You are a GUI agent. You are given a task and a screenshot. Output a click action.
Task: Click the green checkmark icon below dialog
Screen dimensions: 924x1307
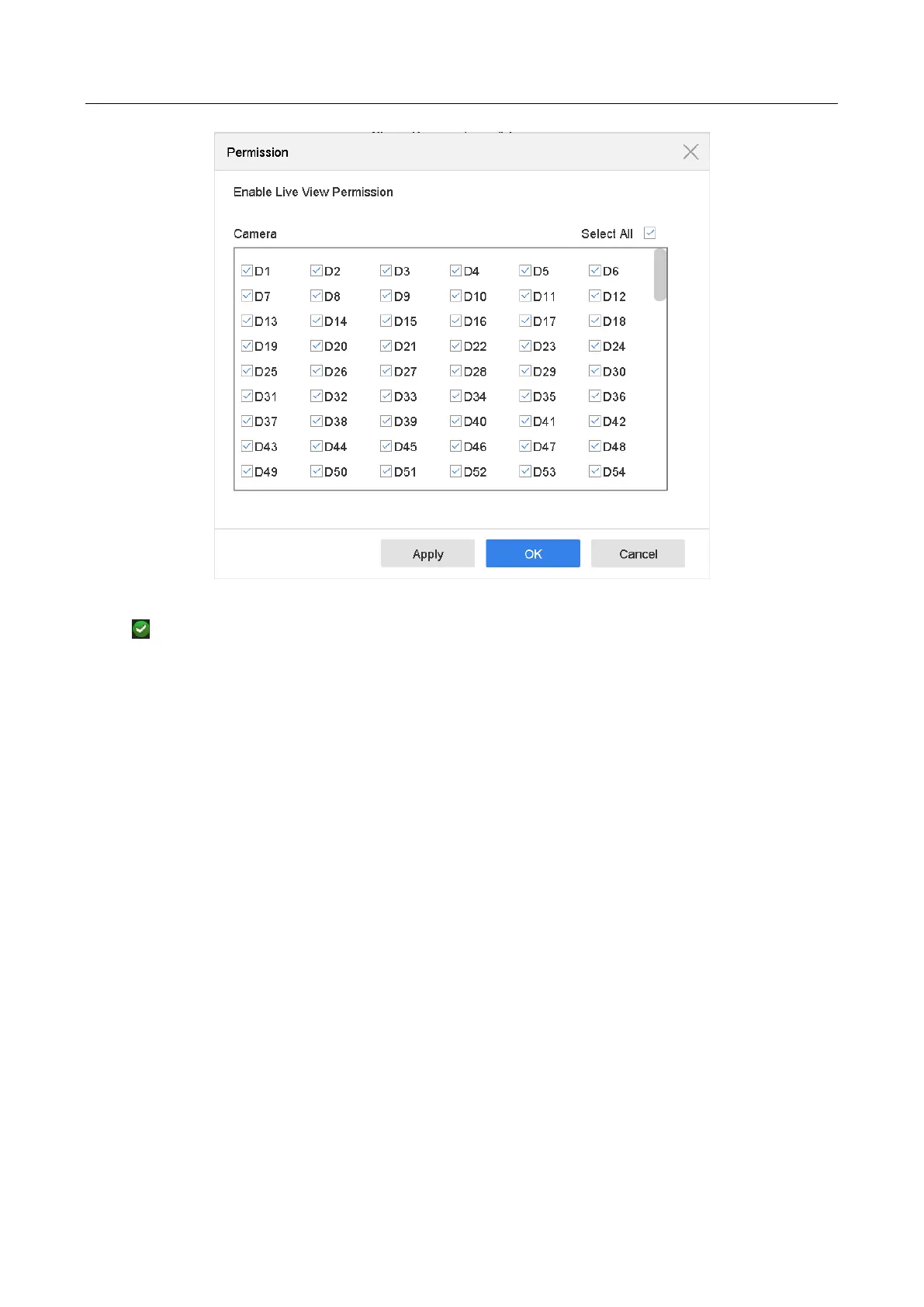[140, 629]
